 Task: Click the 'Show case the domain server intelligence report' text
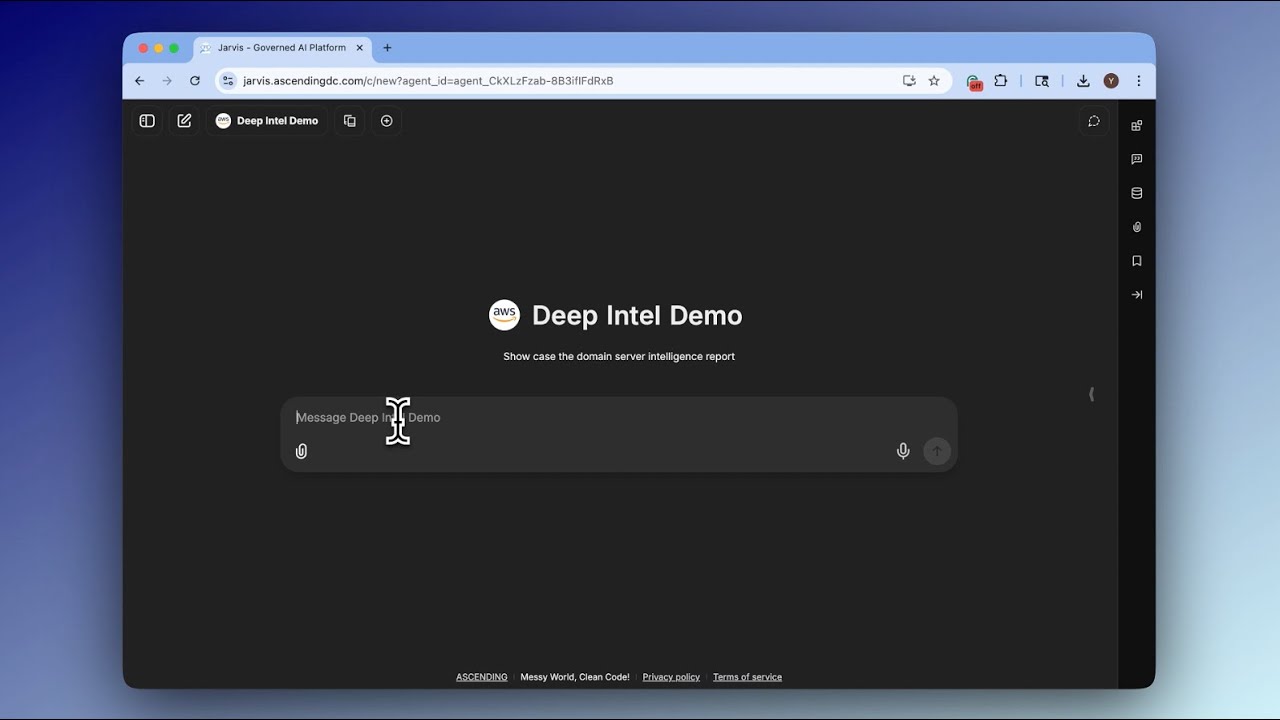point(619,356)
